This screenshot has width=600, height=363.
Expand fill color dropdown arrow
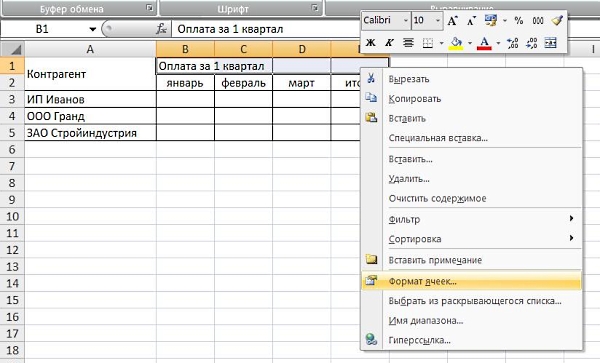(x=470, y=43)
